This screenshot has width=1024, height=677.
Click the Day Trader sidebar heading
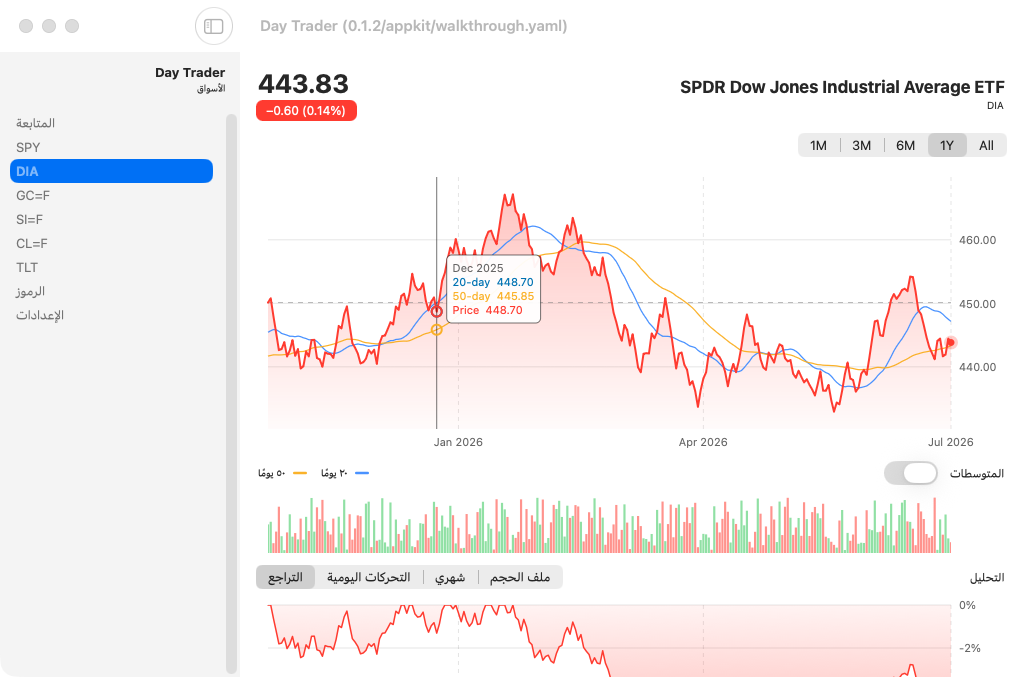point(190,72)
